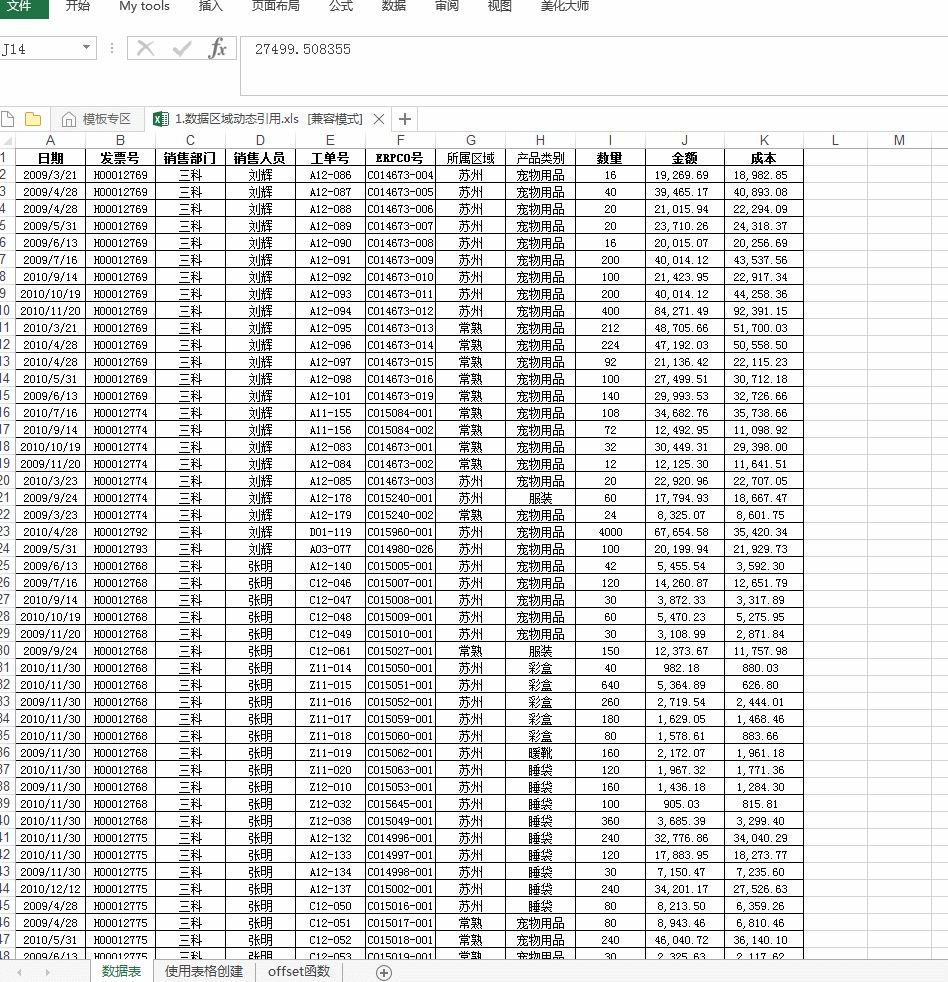Open the 视图 ribbon tab
The height and width of the screenshot is (982, 948).
coord(499,6)
